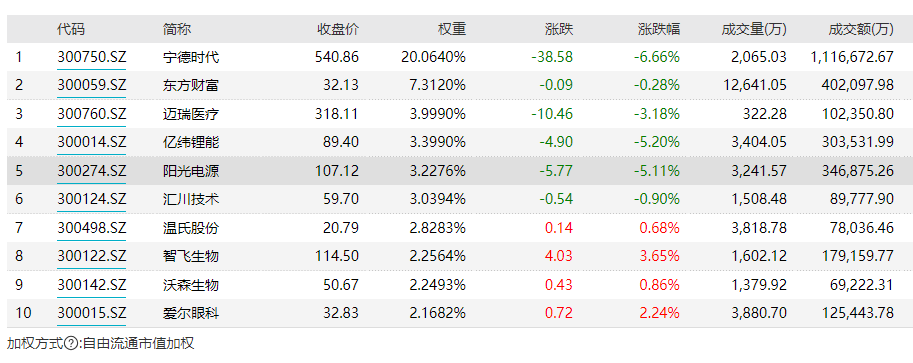The width and height of the screenshot is (913, 363).
Task: Sort table by 权重 column header
Action: (x=452, y=29)
